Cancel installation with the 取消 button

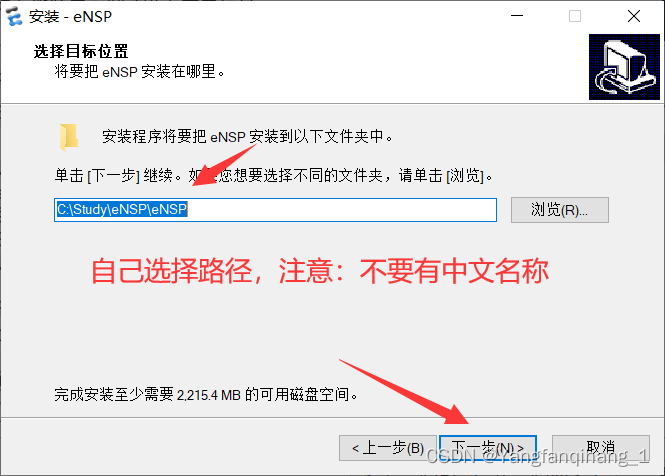click(x=601, y=448)
